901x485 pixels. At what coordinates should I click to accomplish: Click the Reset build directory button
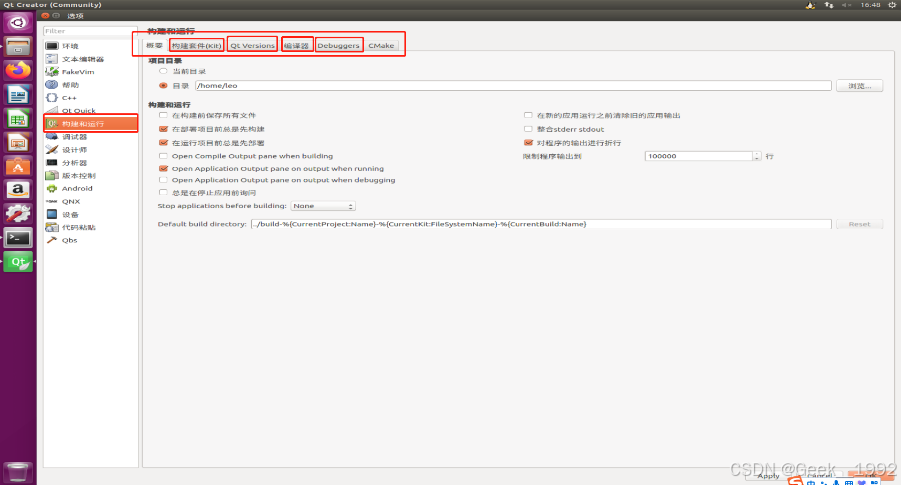pos(859,224)
